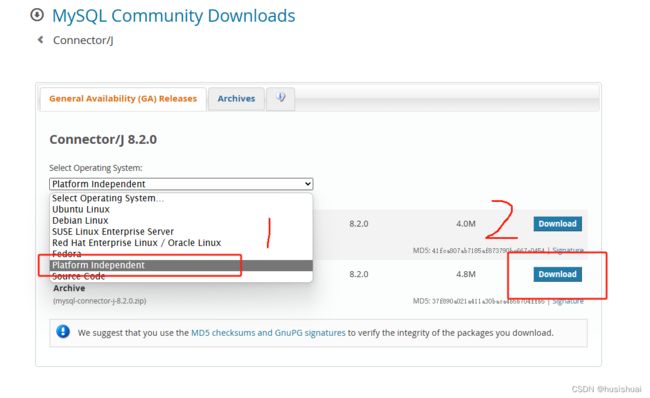Download the 4.0M package

(558, 224)
